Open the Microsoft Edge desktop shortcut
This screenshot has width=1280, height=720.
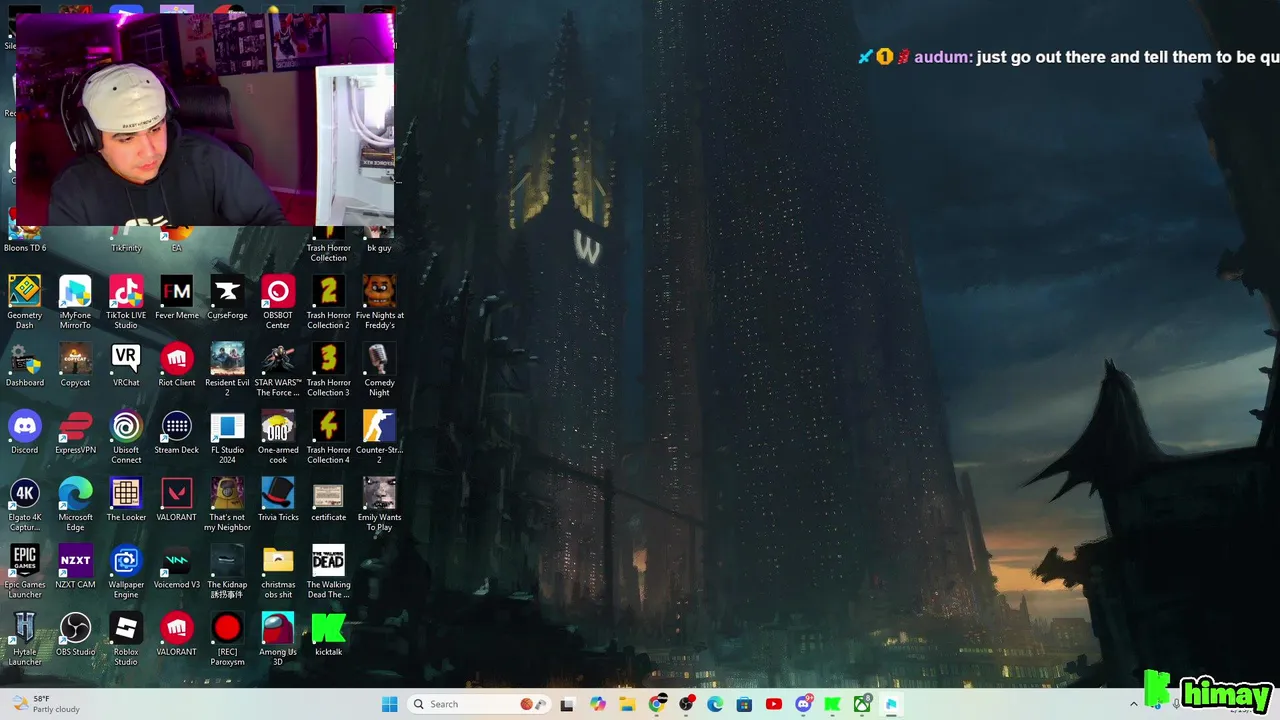[x=75, y=504]
